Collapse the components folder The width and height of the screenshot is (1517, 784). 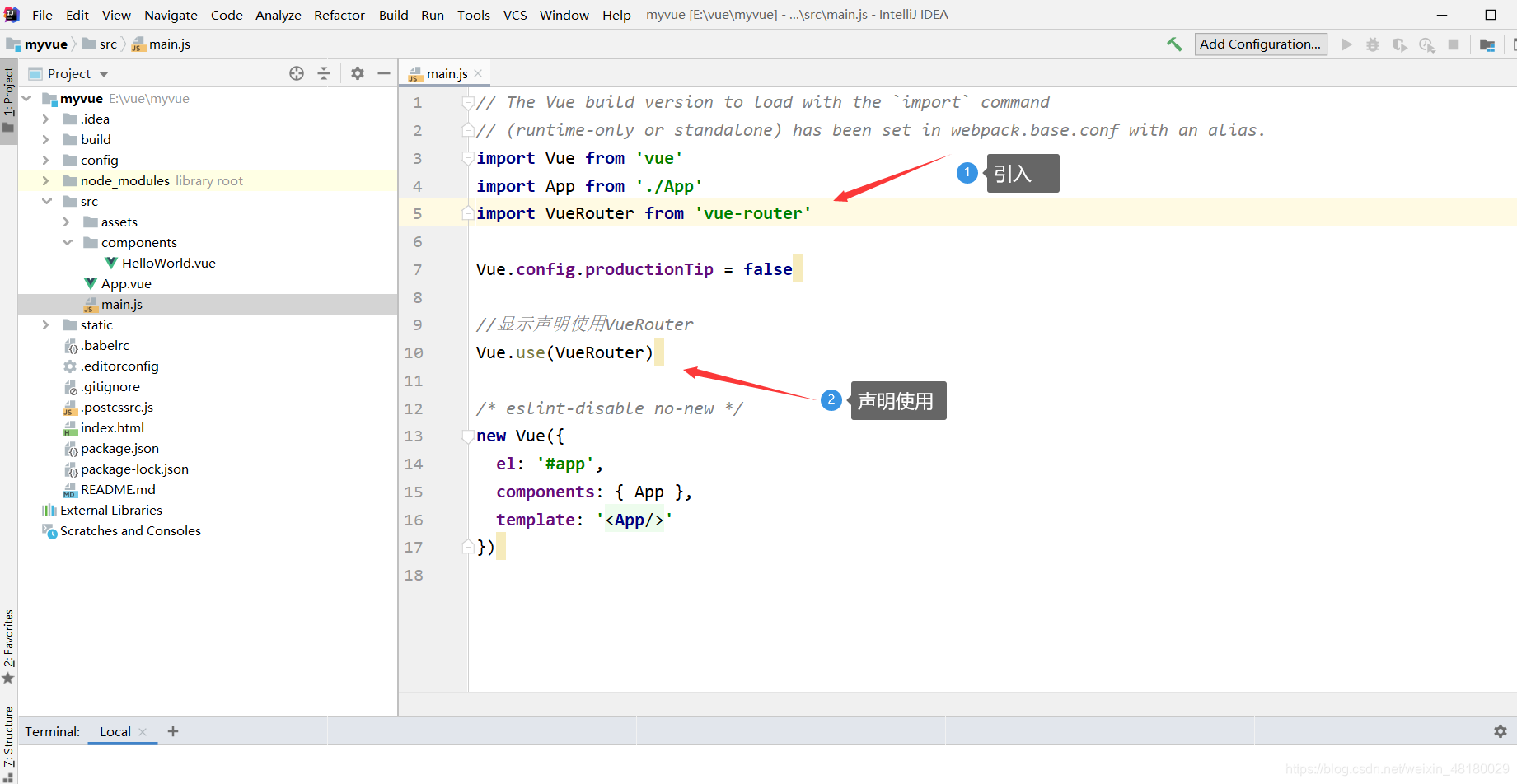click(68, 242)
